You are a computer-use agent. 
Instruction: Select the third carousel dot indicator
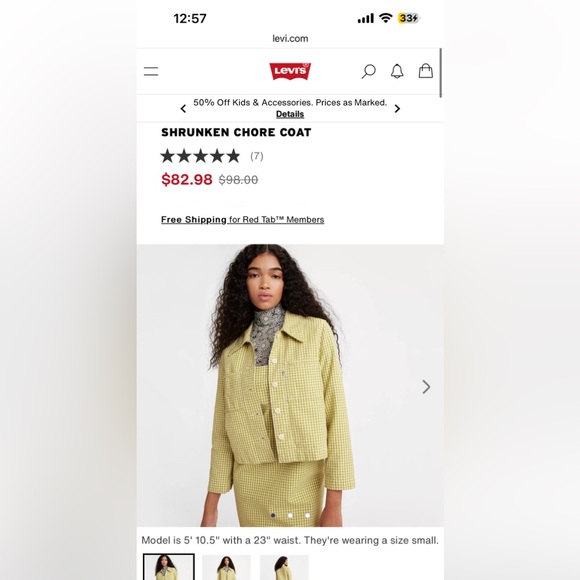[x=307, y=515]
